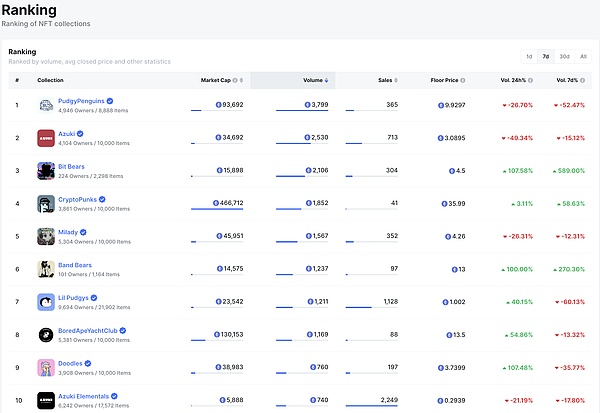The height and width of the screenshot is (413, 600).
Task: Click CryptoPunks market cap value 466,712
Action: [x=231, y=203]
